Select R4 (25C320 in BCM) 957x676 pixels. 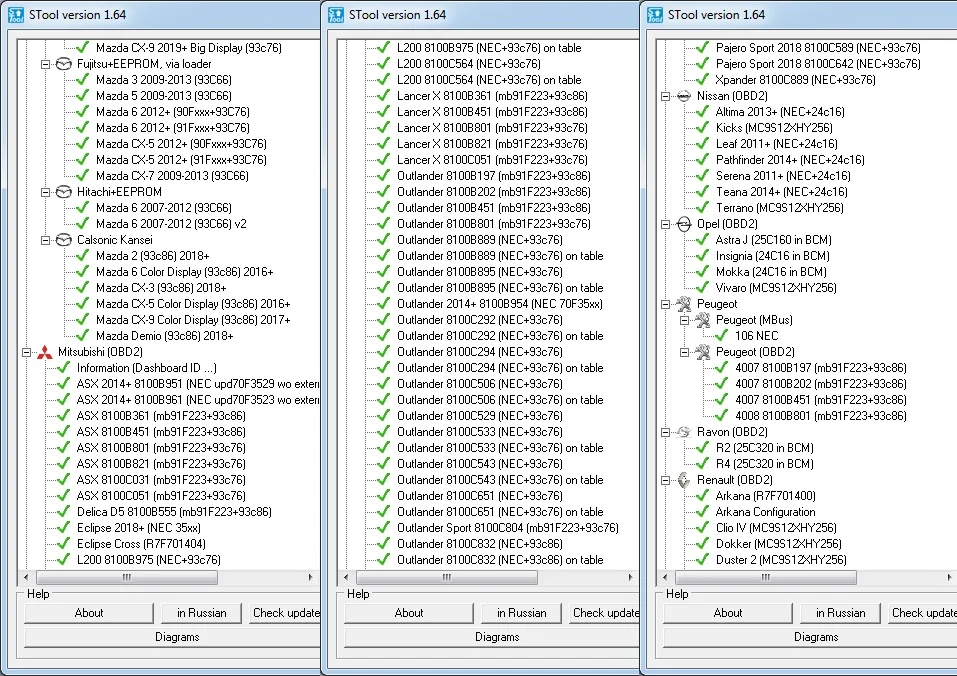pyautogui.click(x=764, y=464)
